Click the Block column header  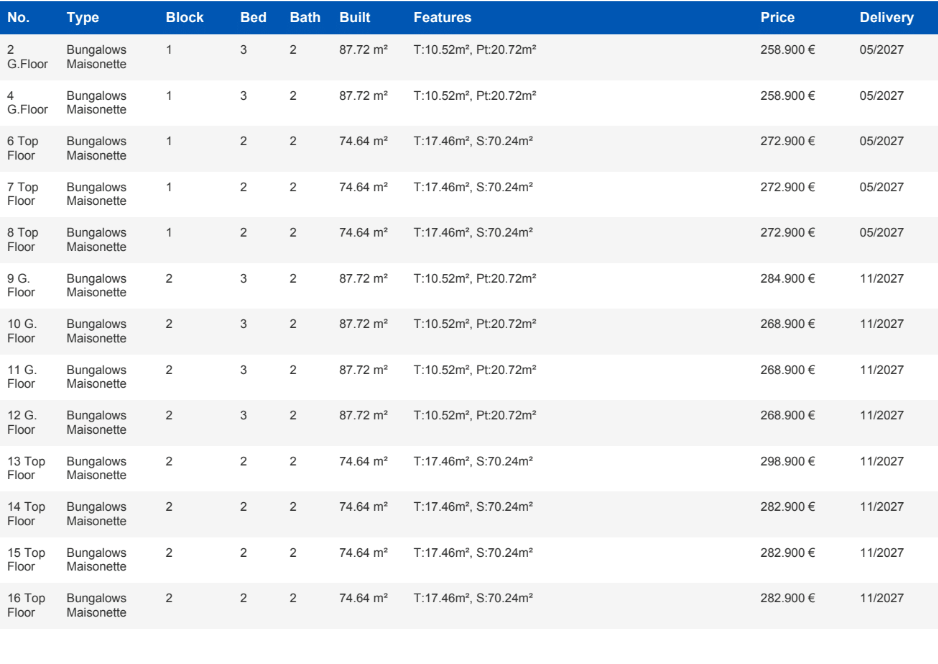point(184,18)
